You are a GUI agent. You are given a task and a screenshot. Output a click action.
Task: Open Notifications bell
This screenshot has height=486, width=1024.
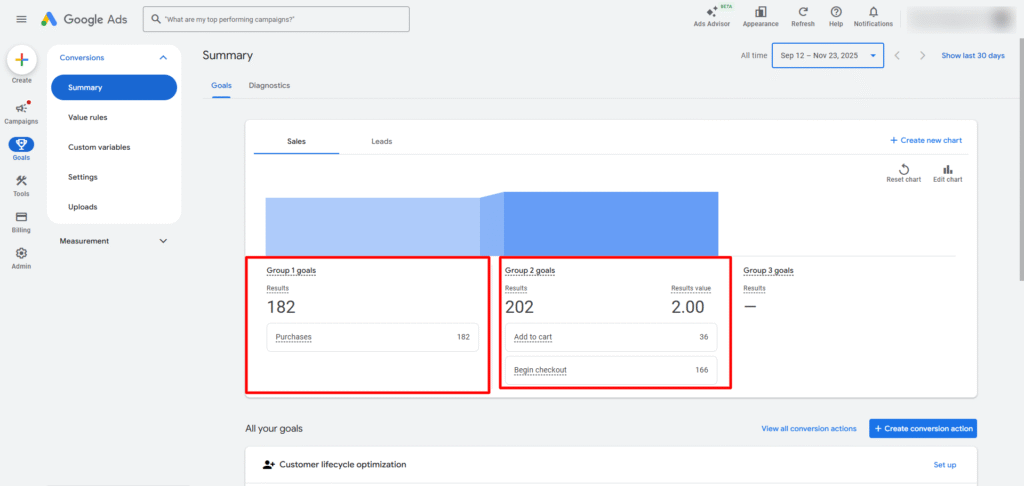[x=873, y=16]
